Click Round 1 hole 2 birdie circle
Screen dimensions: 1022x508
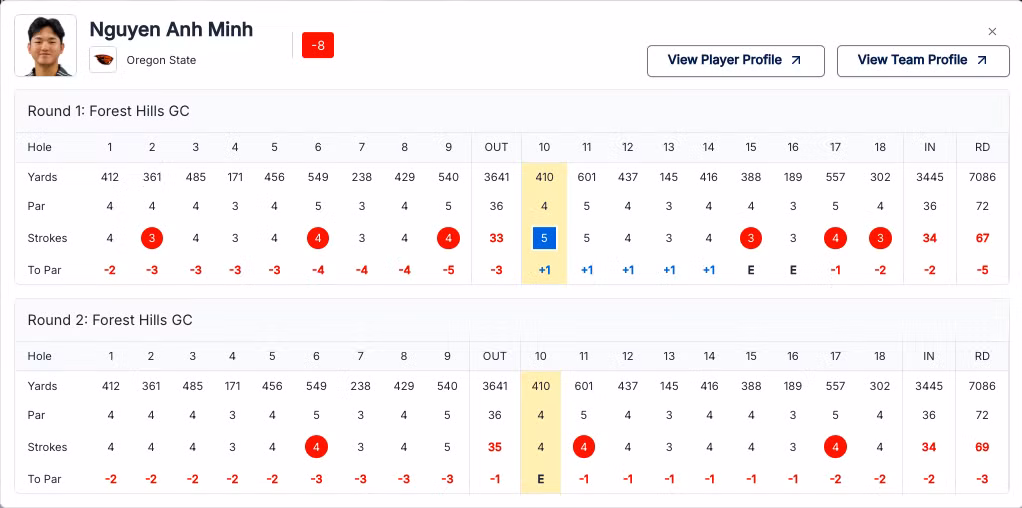point(152,239)
